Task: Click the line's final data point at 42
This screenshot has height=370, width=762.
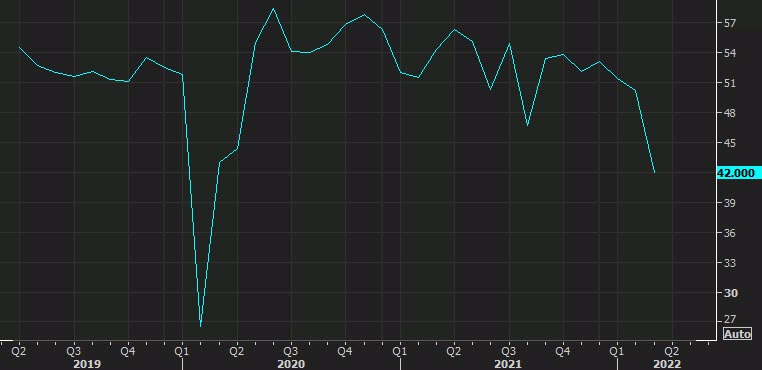Action: pyautogui.click(x=654, y=173)
